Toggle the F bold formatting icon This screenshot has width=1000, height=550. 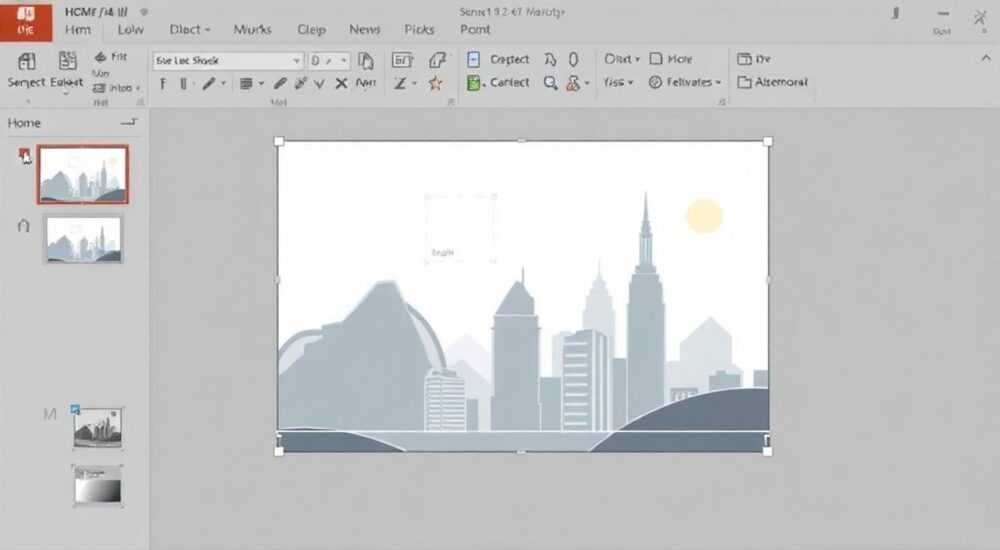(163, 84)
